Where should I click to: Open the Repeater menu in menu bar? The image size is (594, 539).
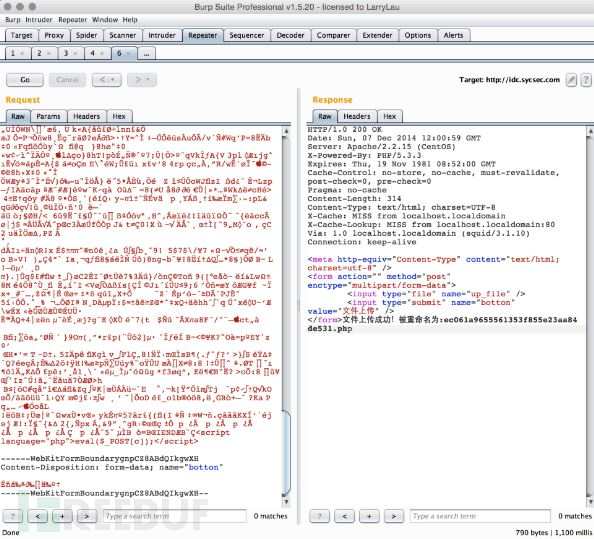point(72,20)
